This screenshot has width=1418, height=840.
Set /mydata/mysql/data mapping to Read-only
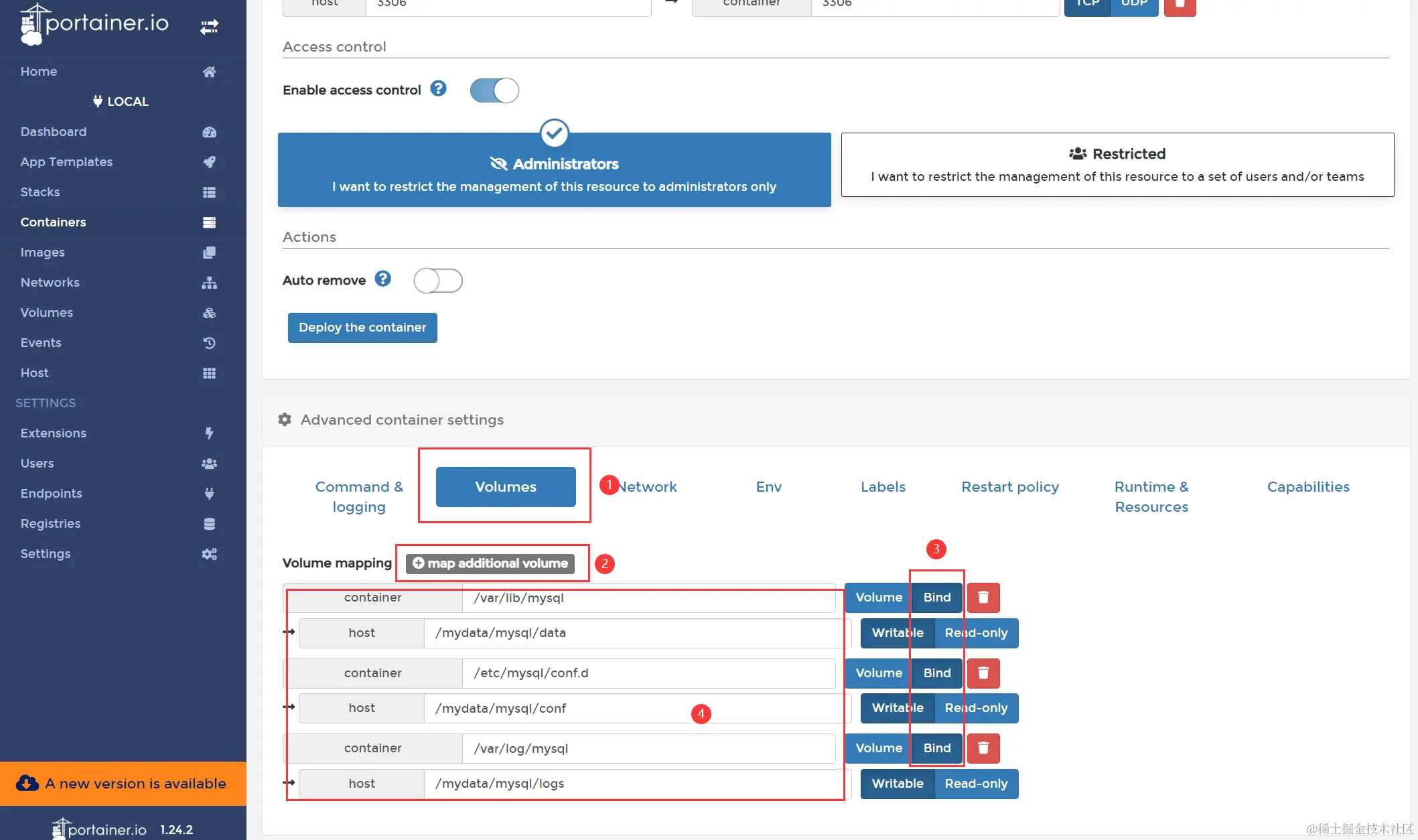point(975,633)
